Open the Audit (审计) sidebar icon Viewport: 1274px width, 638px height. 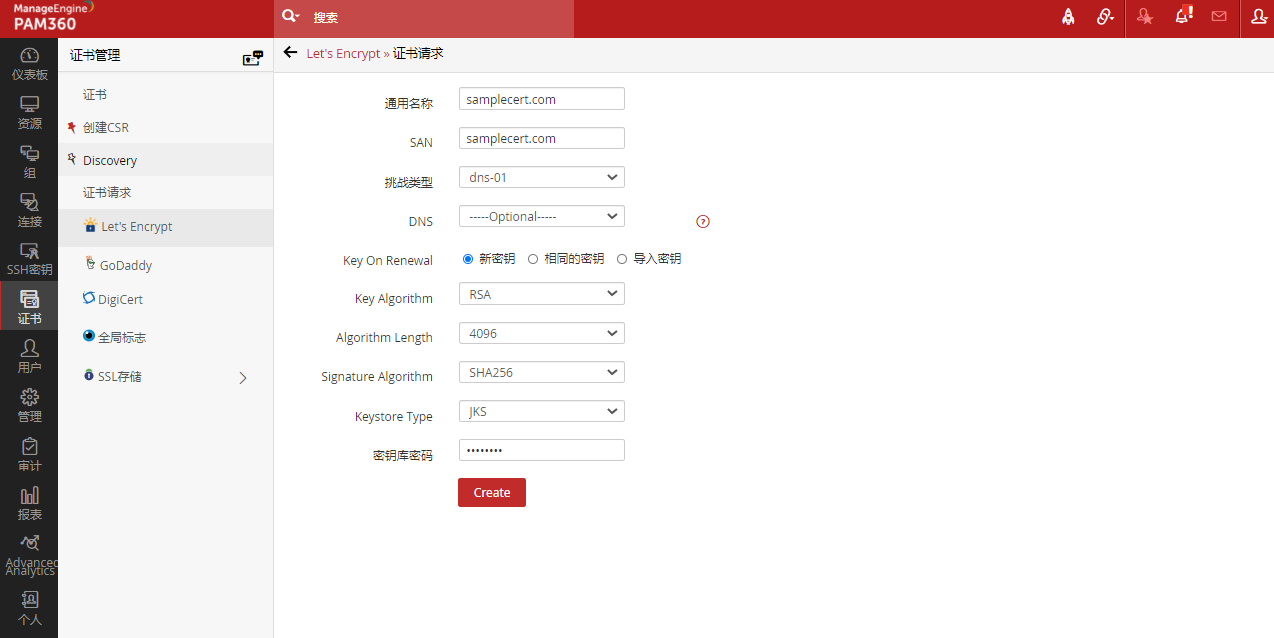coord(29,454)
